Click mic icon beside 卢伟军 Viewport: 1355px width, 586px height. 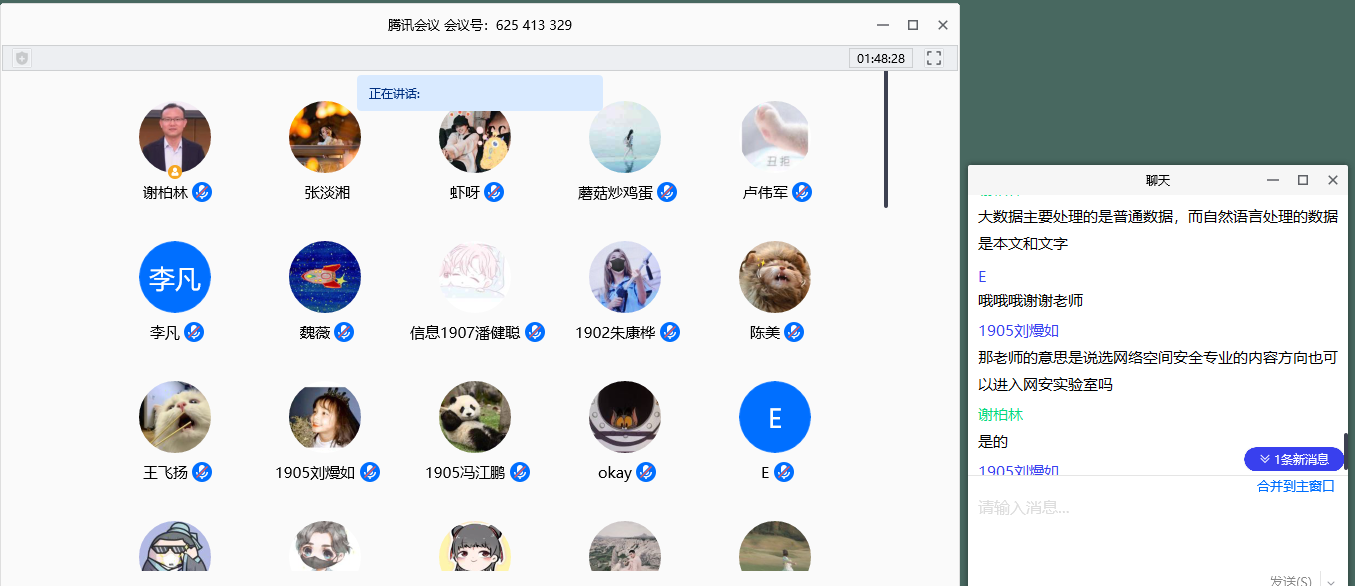[x=802, y=192]
